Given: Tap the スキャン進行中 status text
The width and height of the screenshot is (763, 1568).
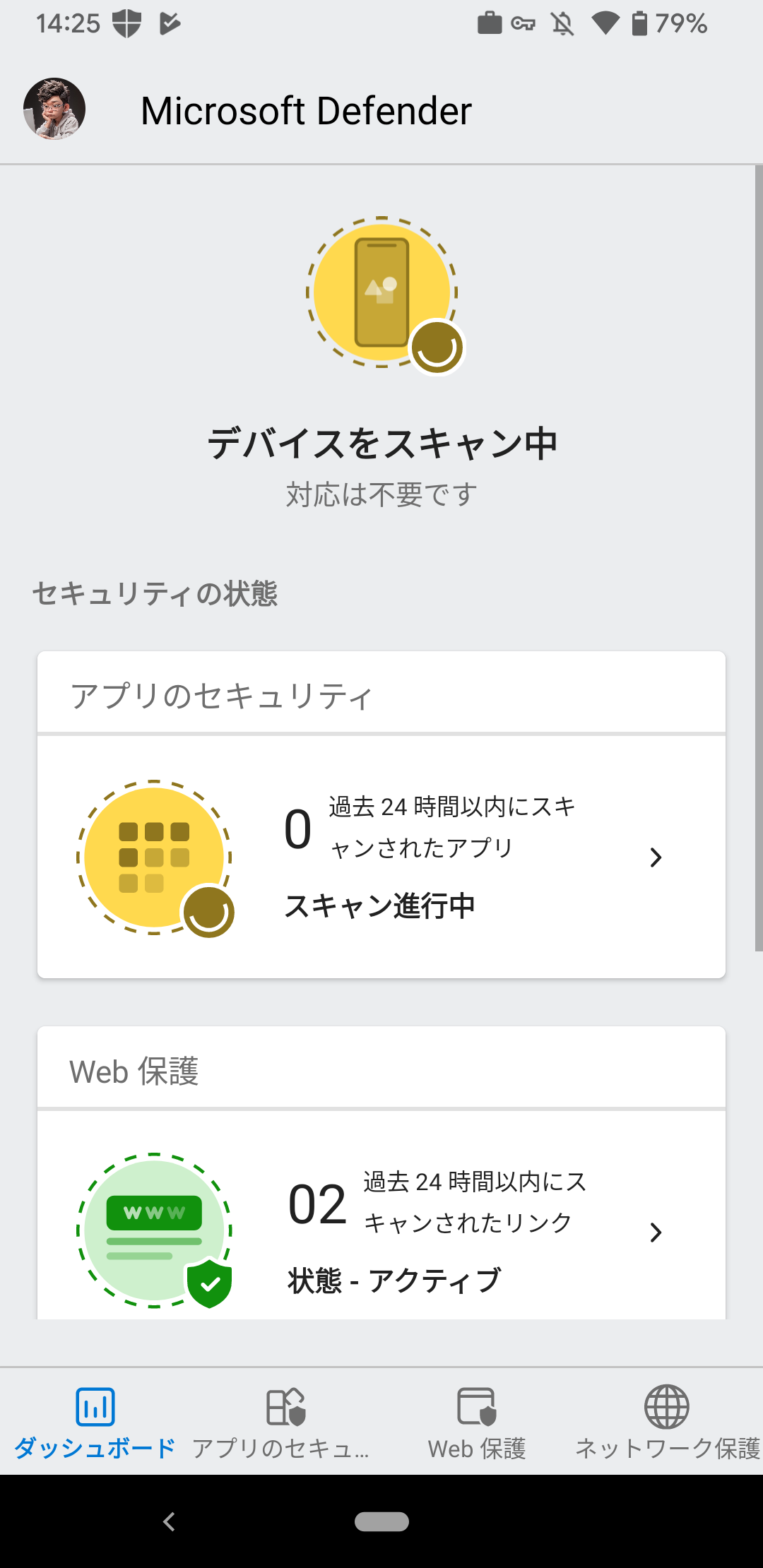Looking at the screenshot, I should click(379, 905).
